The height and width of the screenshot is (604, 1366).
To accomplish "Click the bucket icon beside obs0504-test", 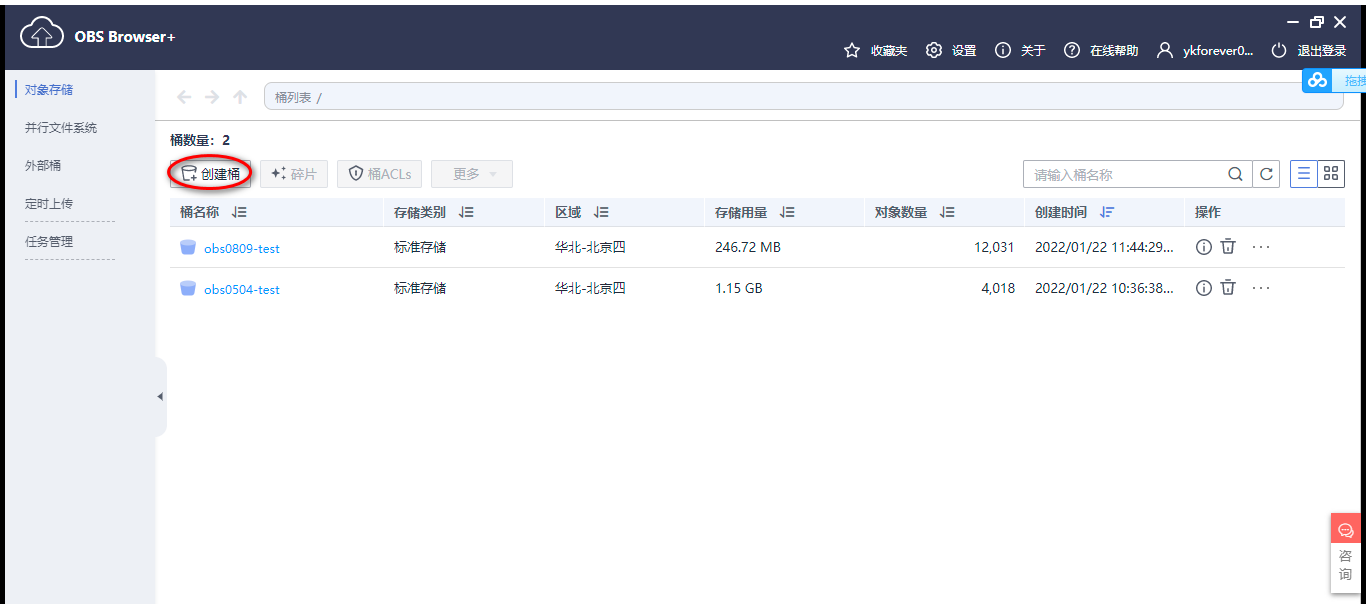I will pos(188,288).
